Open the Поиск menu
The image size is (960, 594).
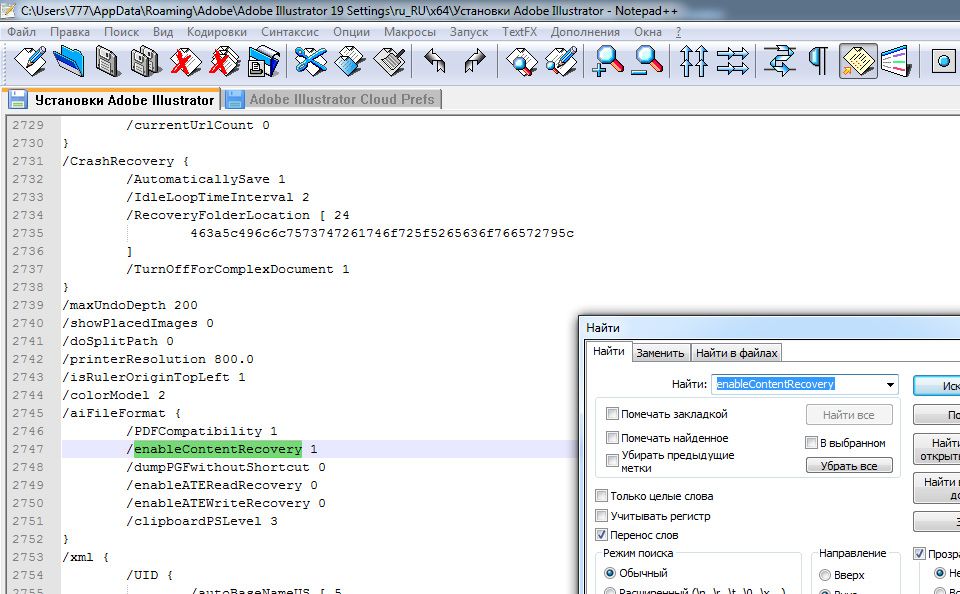click(121, 32)
